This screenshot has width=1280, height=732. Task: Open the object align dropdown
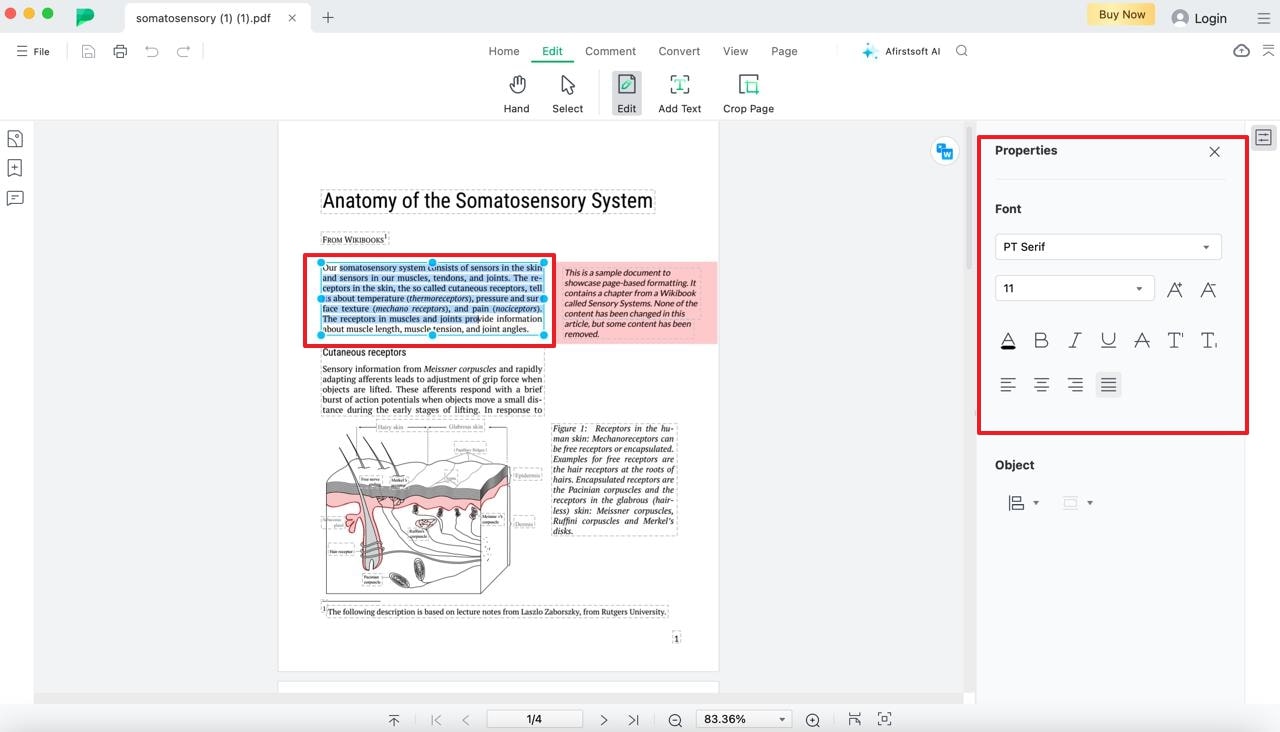(x=1023, y=503)
